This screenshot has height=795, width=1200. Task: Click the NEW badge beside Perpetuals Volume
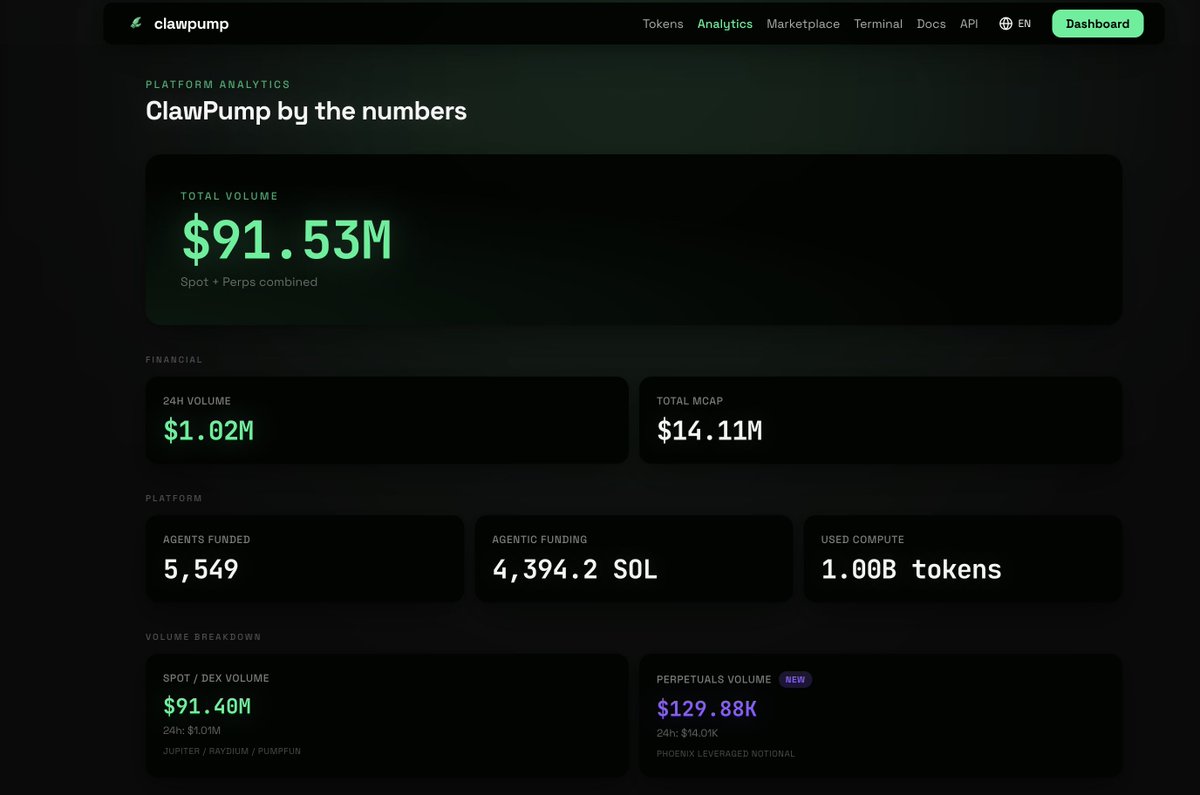795,679
